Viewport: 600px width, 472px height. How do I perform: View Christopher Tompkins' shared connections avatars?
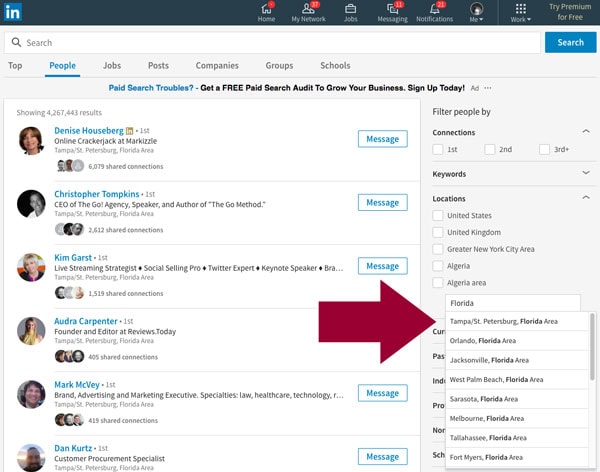pyautogui.click(x=69, y=230)
